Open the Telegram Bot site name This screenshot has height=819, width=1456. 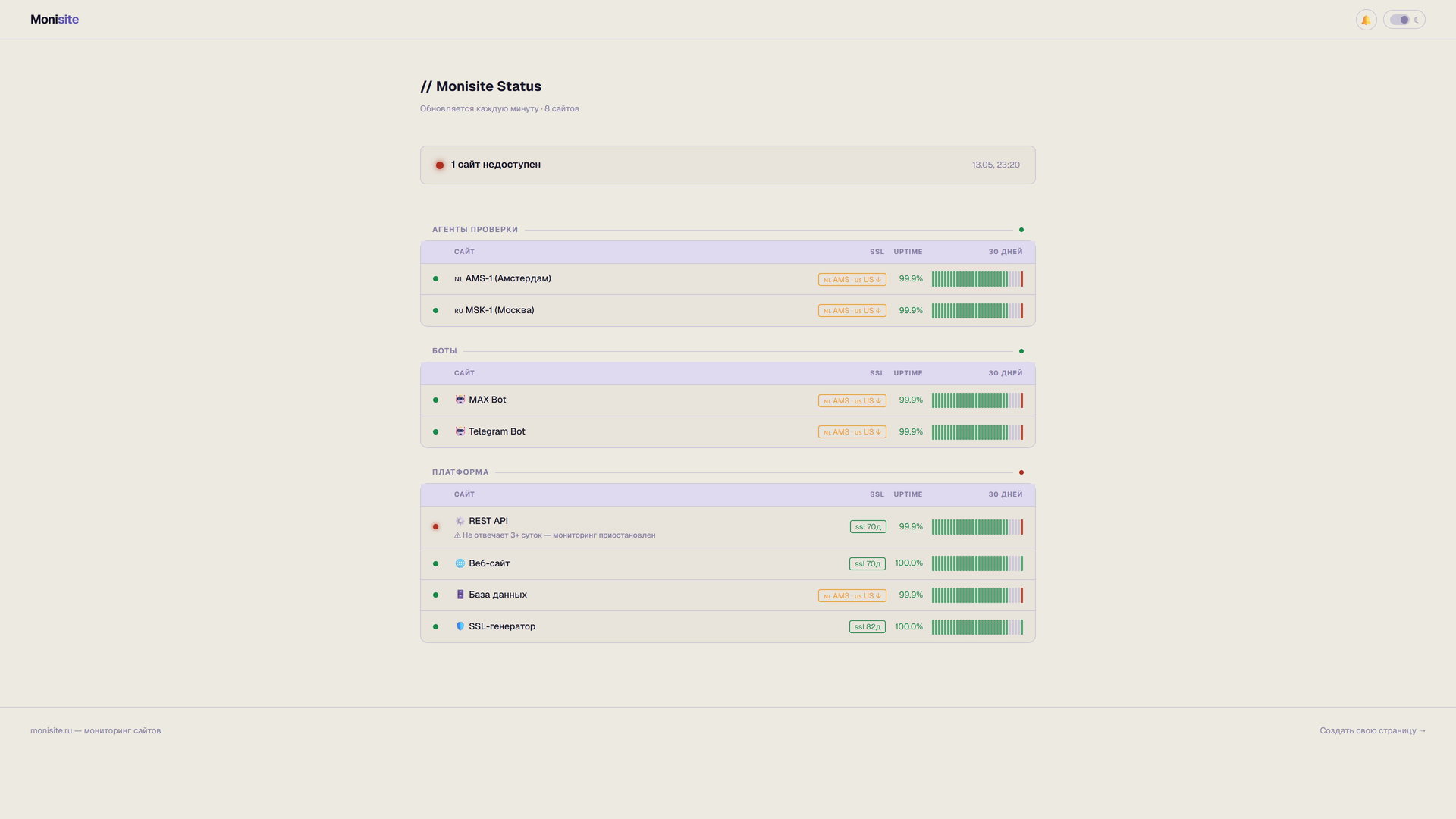pyautogui.click(x=497, y=431)
